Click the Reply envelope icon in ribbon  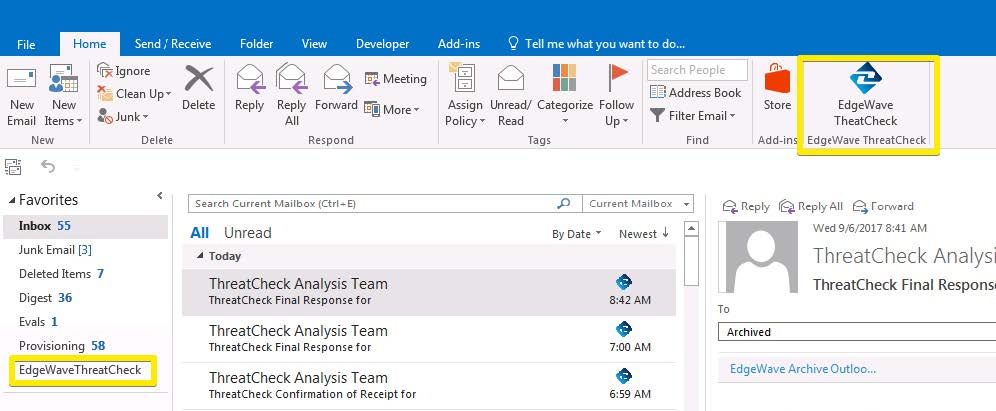point(250,79)
